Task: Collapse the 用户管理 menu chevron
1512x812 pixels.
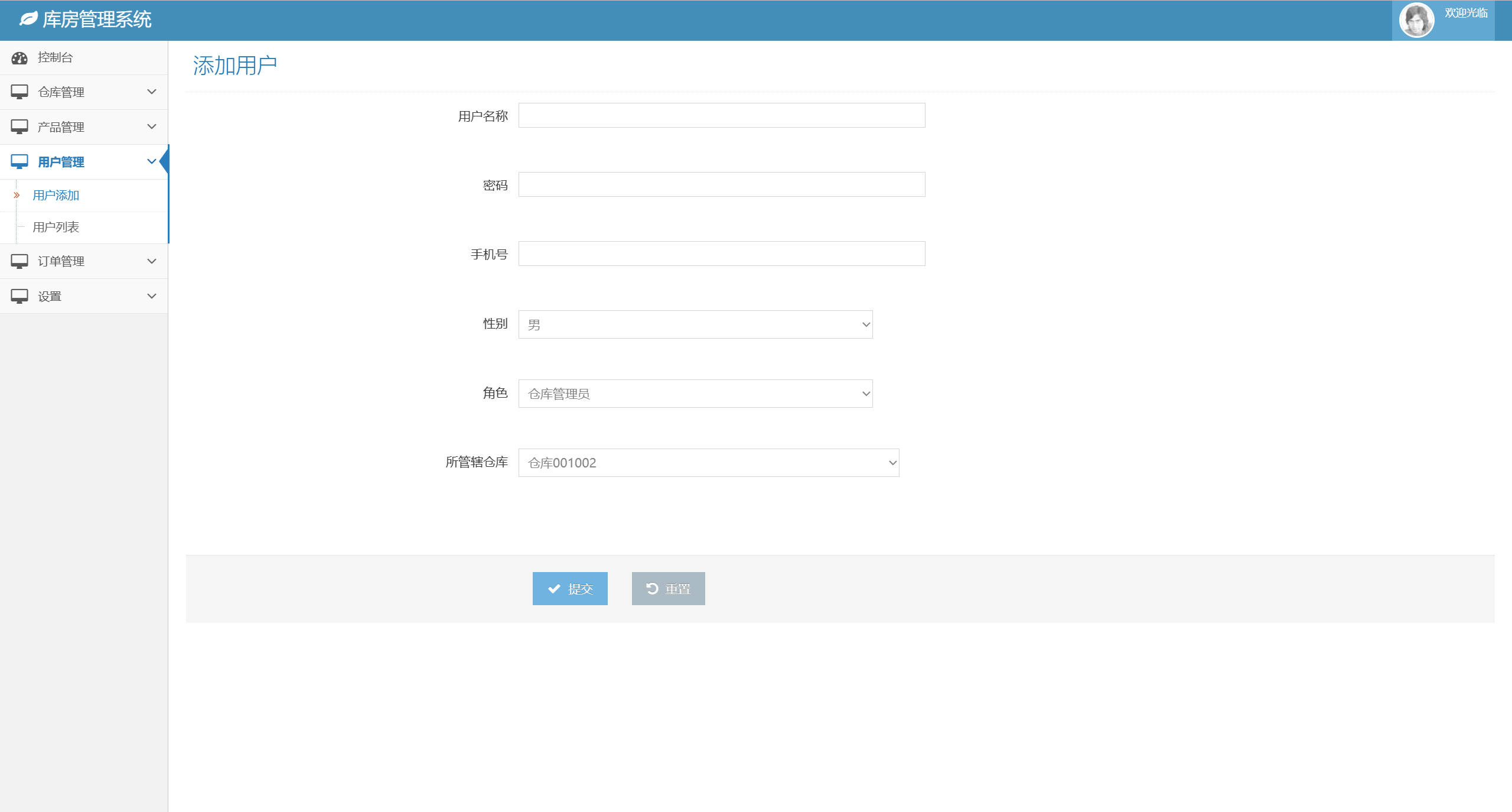Action: [x=152, y=161]
